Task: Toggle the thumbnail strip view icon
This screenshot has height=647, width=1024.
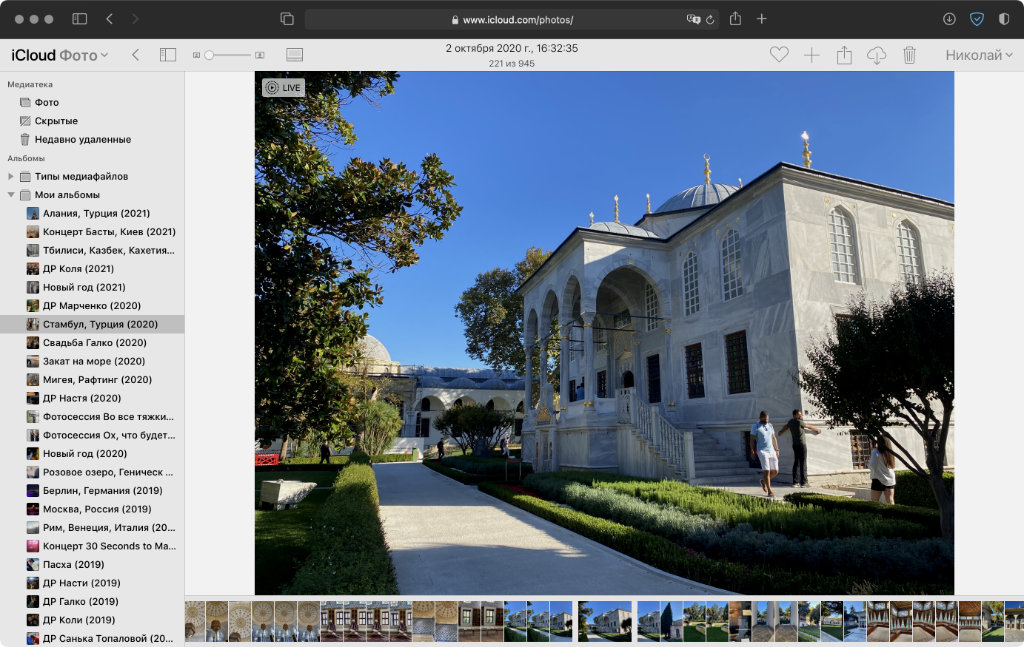Action: point(295,55)
